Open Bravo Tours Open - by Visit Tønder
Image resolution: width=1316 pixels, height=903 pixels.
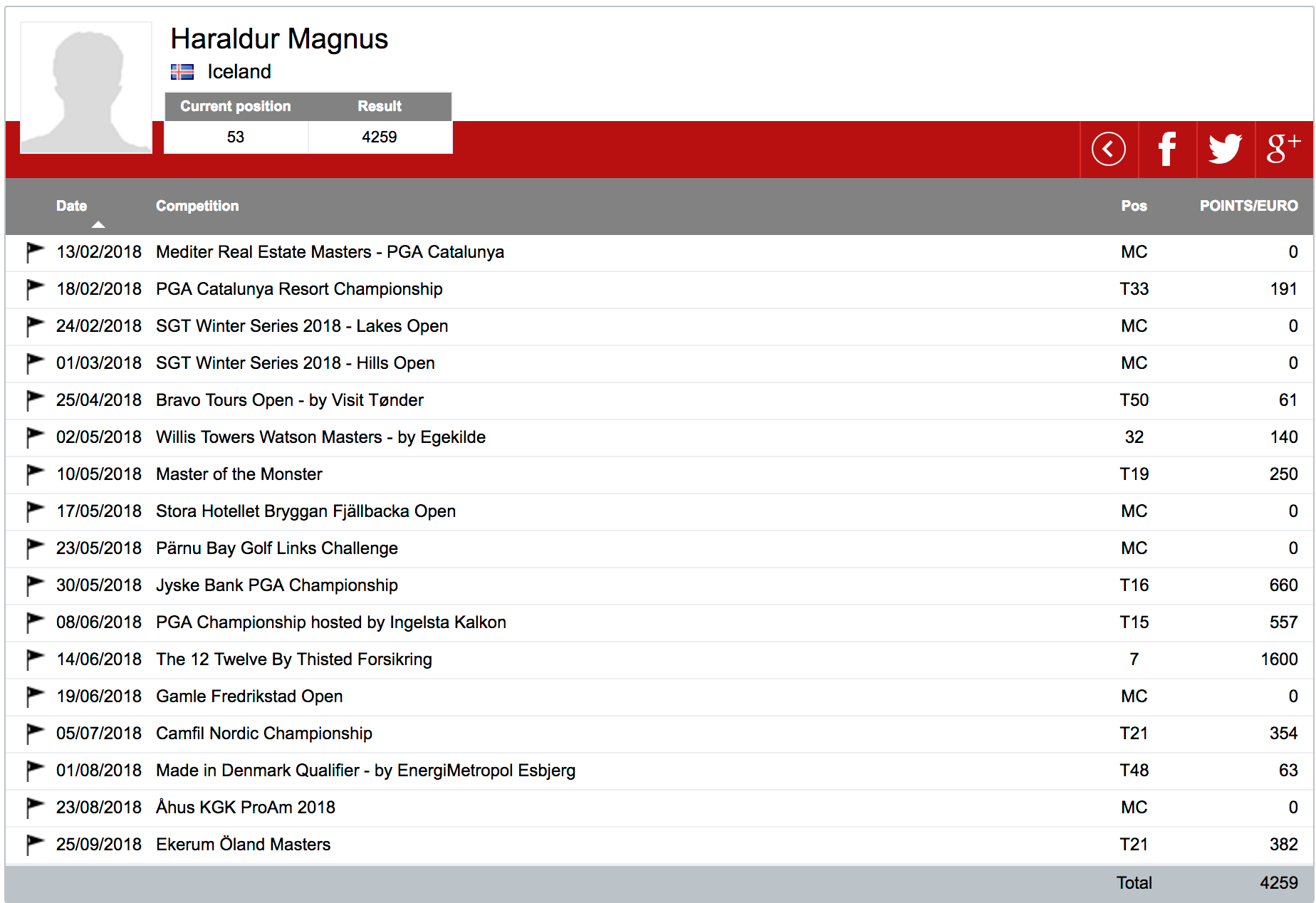289,400
